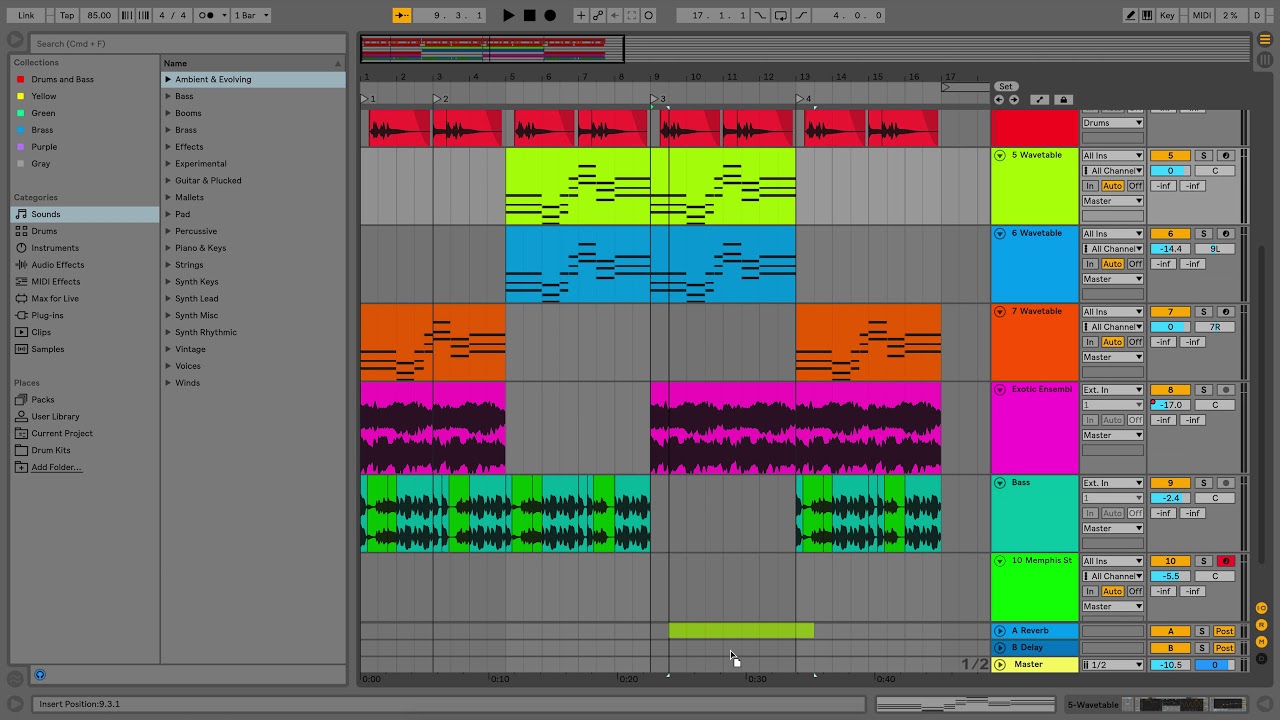Screen dimensions: 1280x720
Task: Disarm the 10 Memphis St track
Action: click(x=1226, y=561)
